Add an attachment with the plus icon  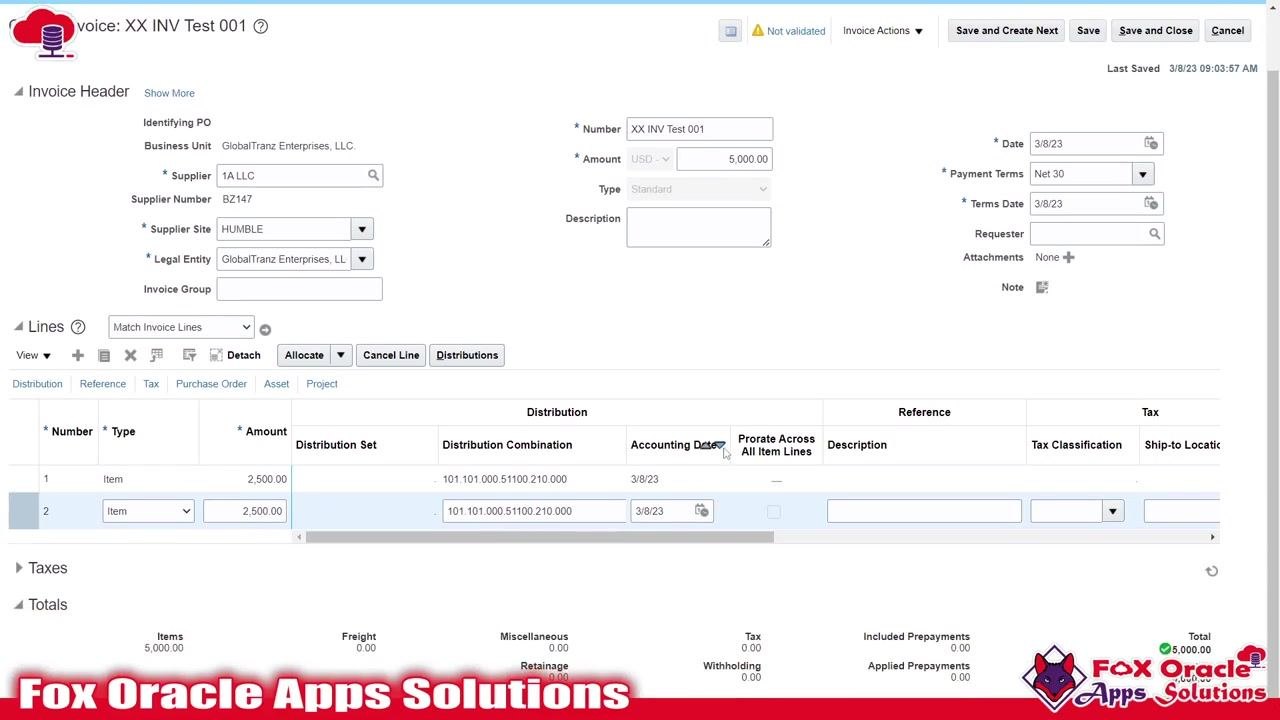click(x=1069, y=257)
